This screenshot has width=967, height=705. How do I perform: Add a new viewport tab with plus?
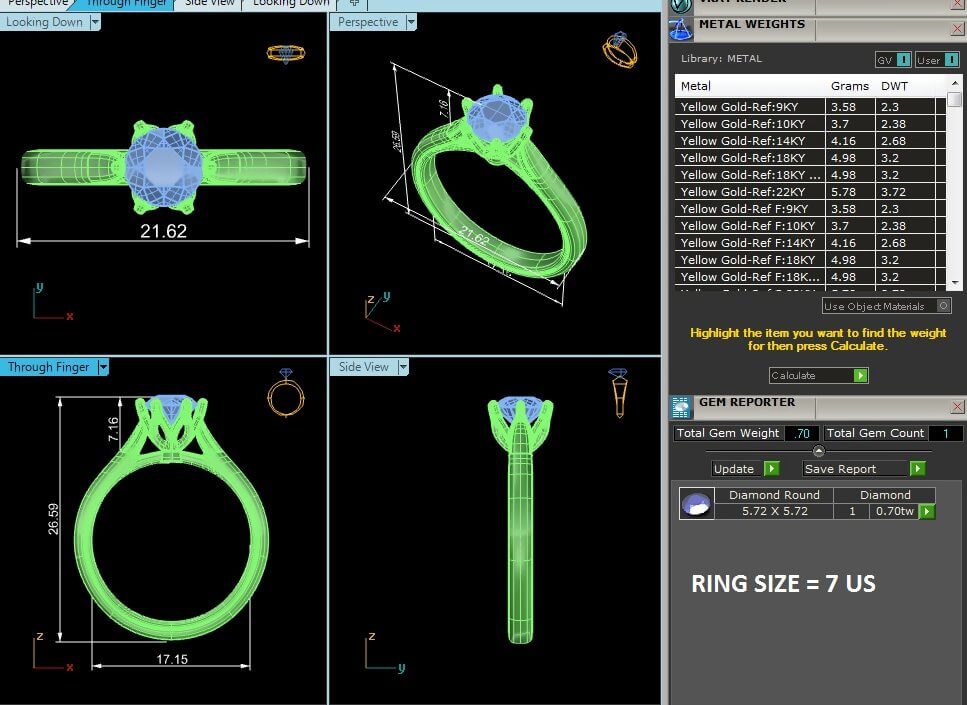(354, 4)
